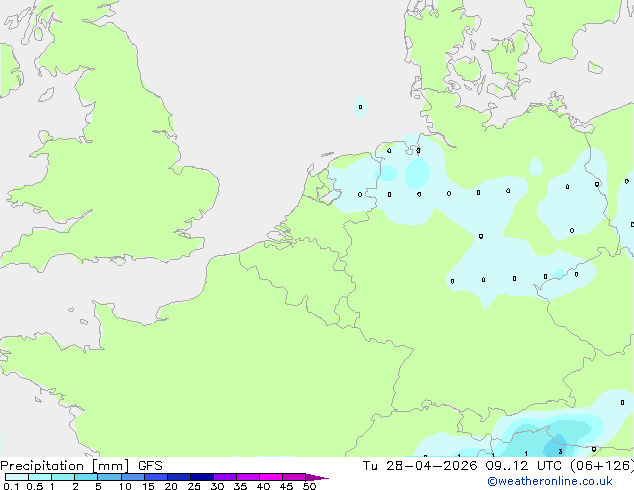The image size is (634, 490).
Task: Click the '[mm]' unit label
Action: pyautogui.click(x=110, y=466)
